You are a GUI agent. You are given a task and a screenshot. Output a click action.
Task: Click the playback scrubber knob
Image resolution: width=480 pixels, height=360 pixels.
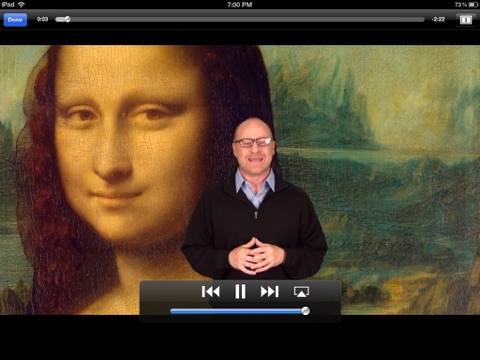pos(67,19)
